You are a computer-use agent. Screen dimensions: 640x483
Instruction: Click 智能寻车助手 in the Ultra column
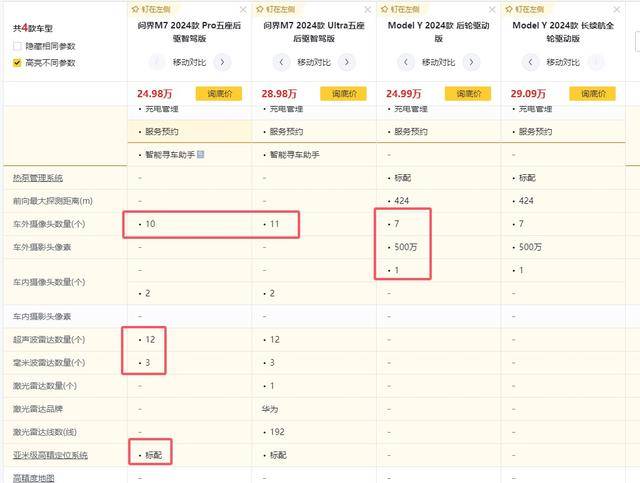tap(295, 155)
